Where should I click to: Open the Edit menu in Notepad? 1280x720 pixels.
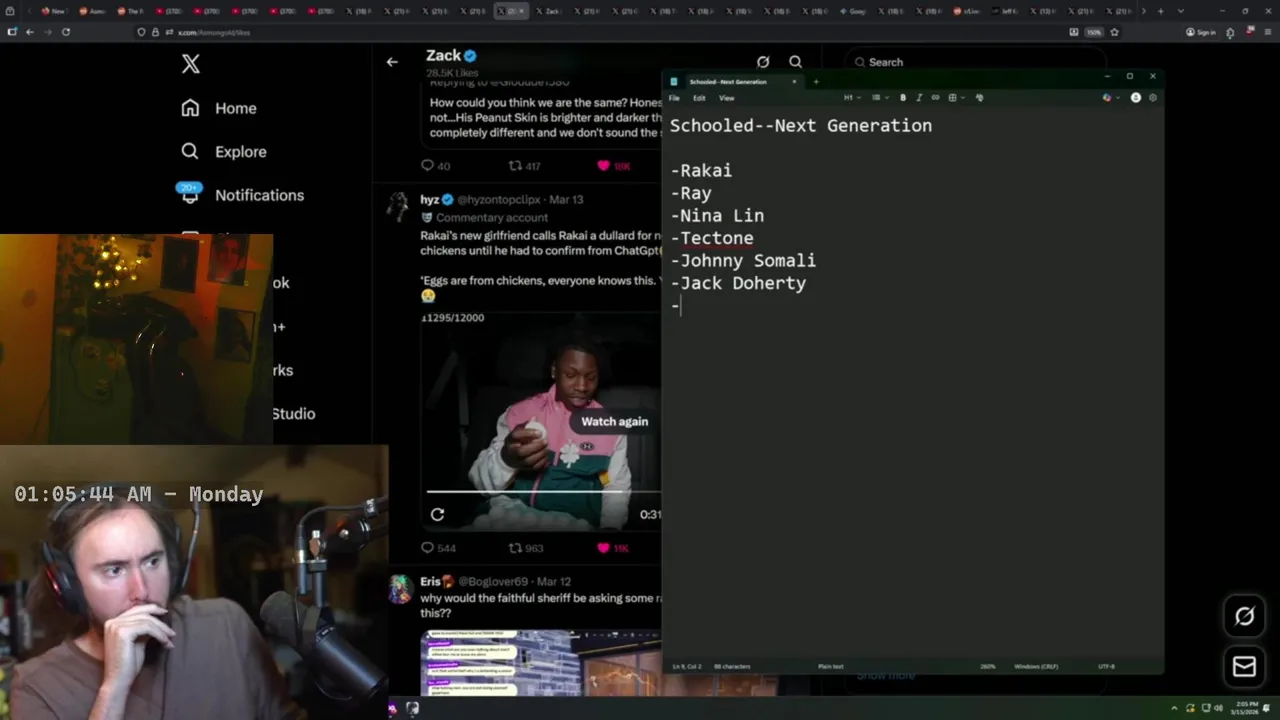pyautogui.click(x=699, y=98)
